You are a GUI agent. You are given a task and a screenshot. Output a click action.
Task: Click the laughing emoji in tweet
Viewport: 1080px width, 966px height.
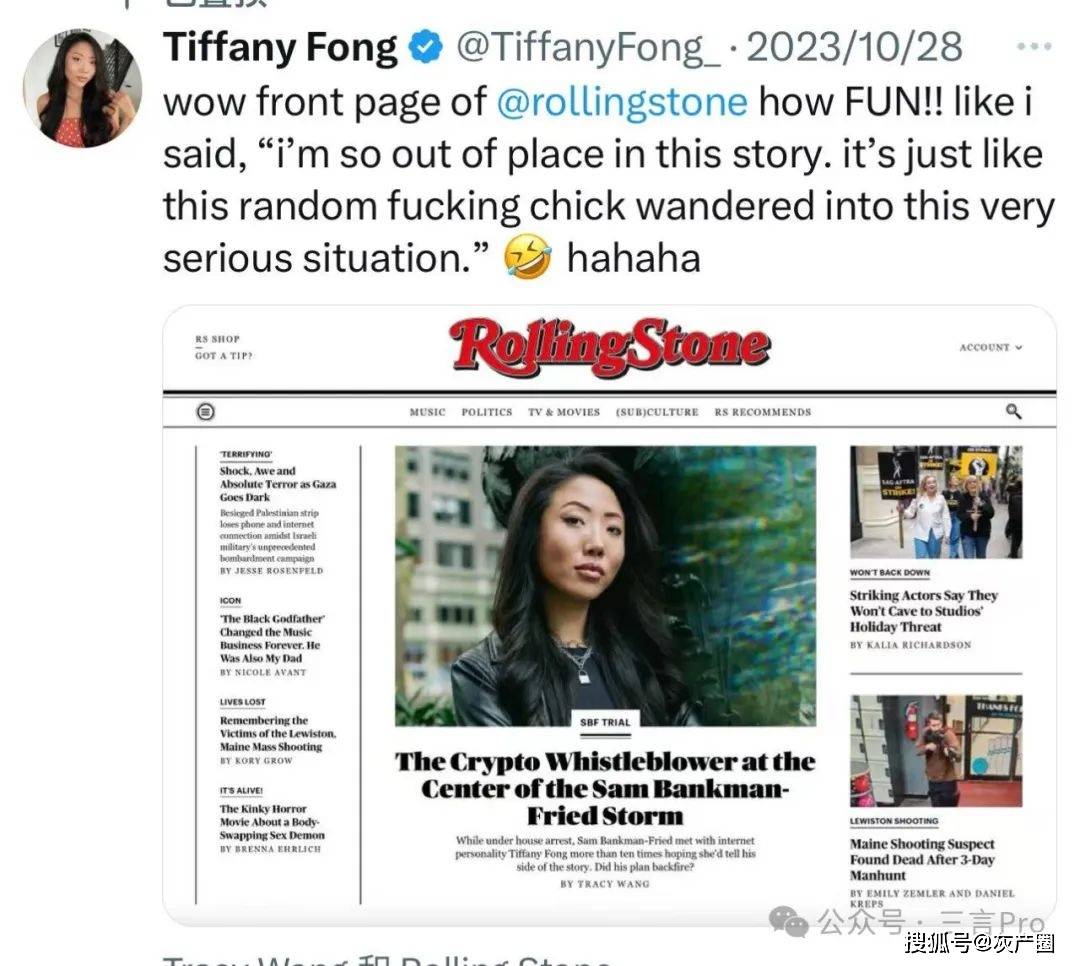[528, 257]
